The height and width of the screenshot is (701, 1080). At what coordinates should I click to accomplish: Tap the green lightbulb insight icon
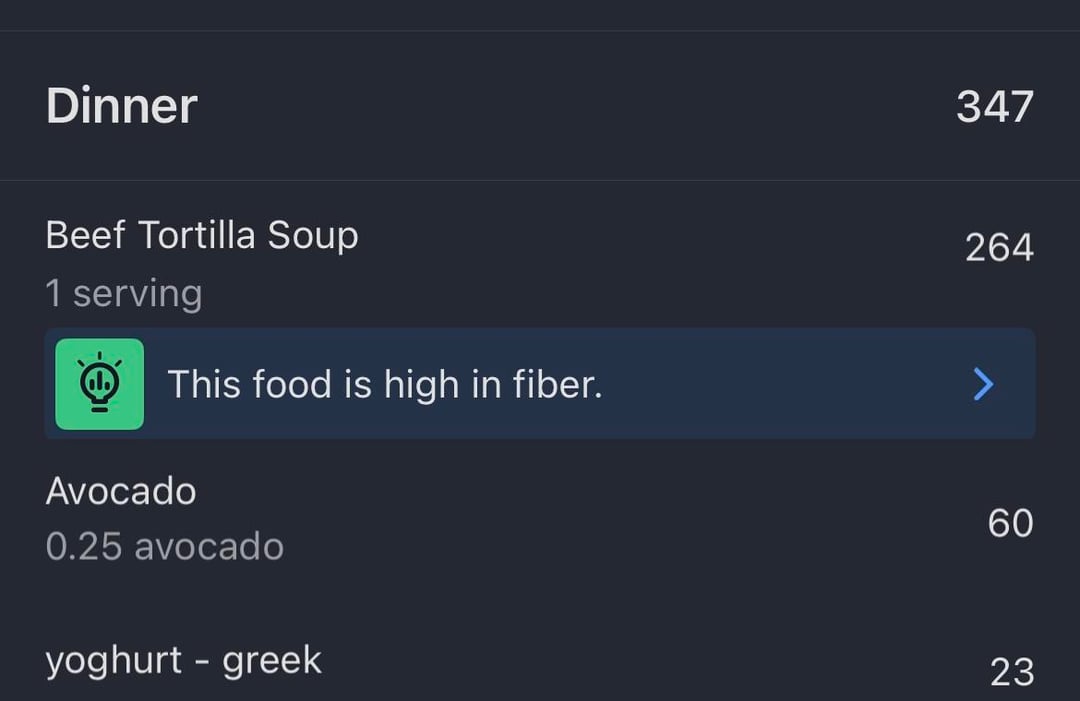tap(99, 384)
